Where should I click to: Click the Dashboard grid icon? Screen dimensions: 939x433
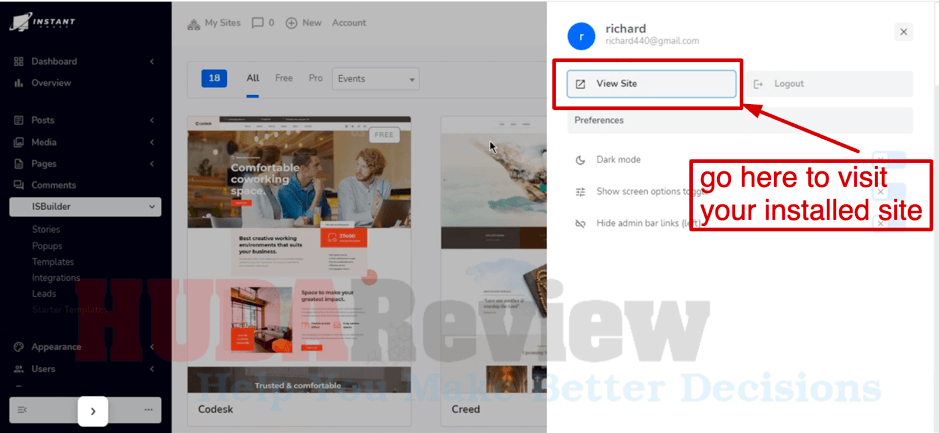[19, 61]
